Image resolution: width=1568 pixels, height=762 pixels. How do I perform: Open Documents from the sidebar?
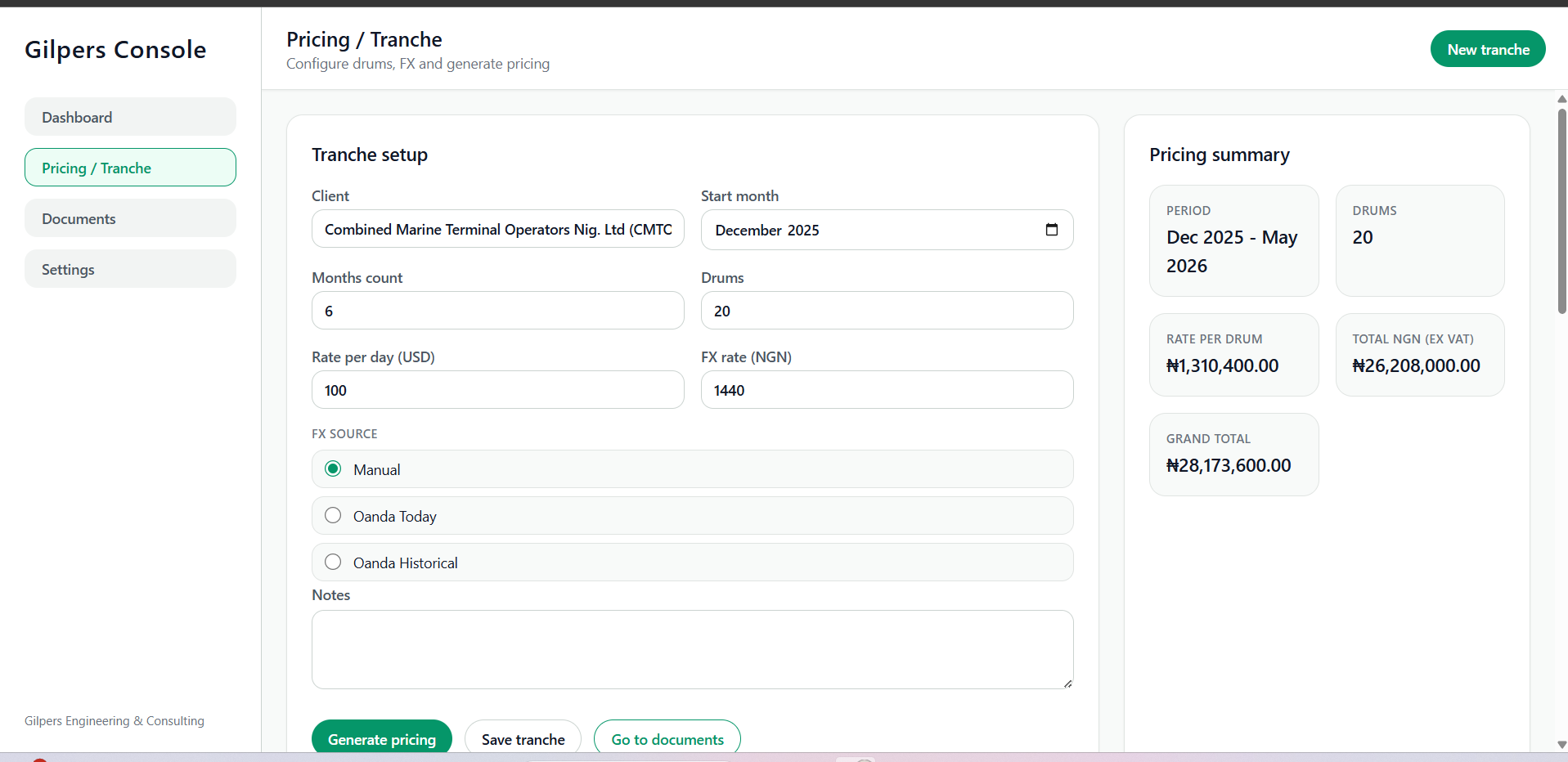(x=130, y=218)
